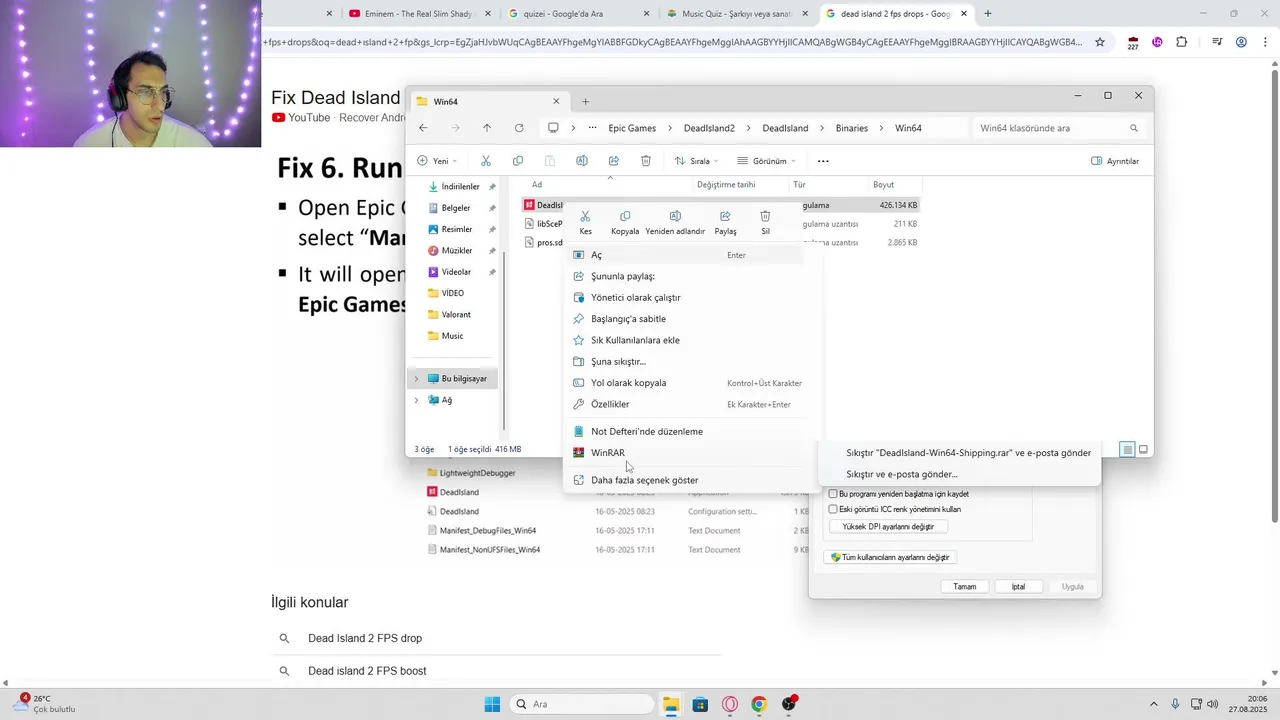
Task: Choose 'Başlangıç'a sabitle' from context menu
Action: 686,319
